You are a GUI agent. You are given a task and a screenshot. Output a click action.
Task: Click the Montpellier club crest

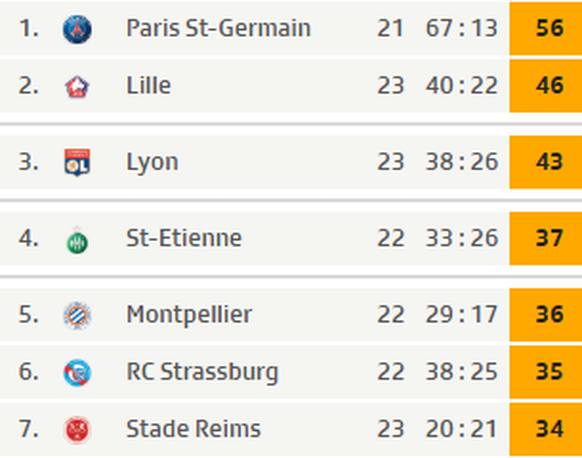coord(77,315)
